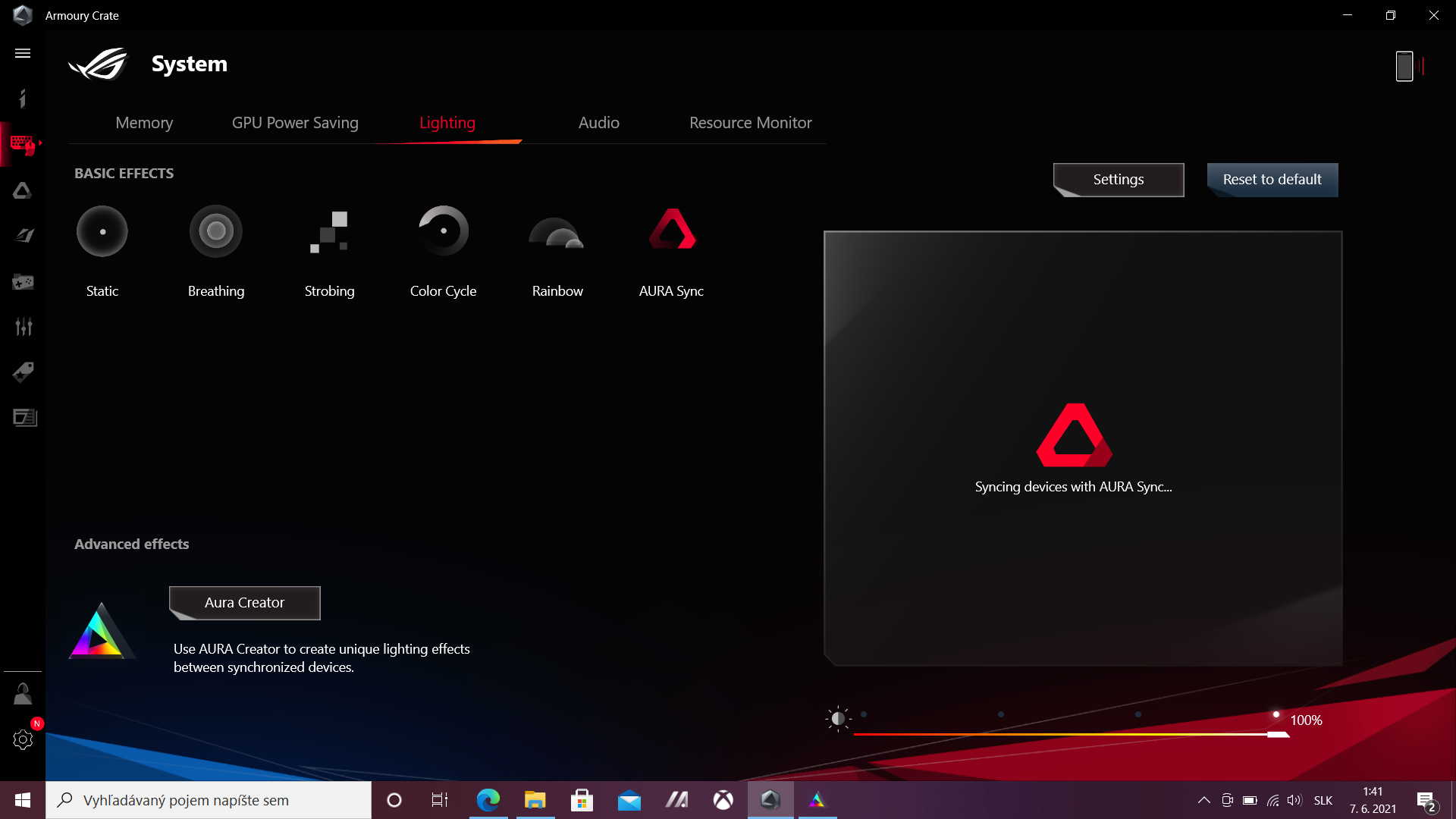This screenshot has width=1456, height=819.
Task: Click the Settings button
Action: point(1119,180)
